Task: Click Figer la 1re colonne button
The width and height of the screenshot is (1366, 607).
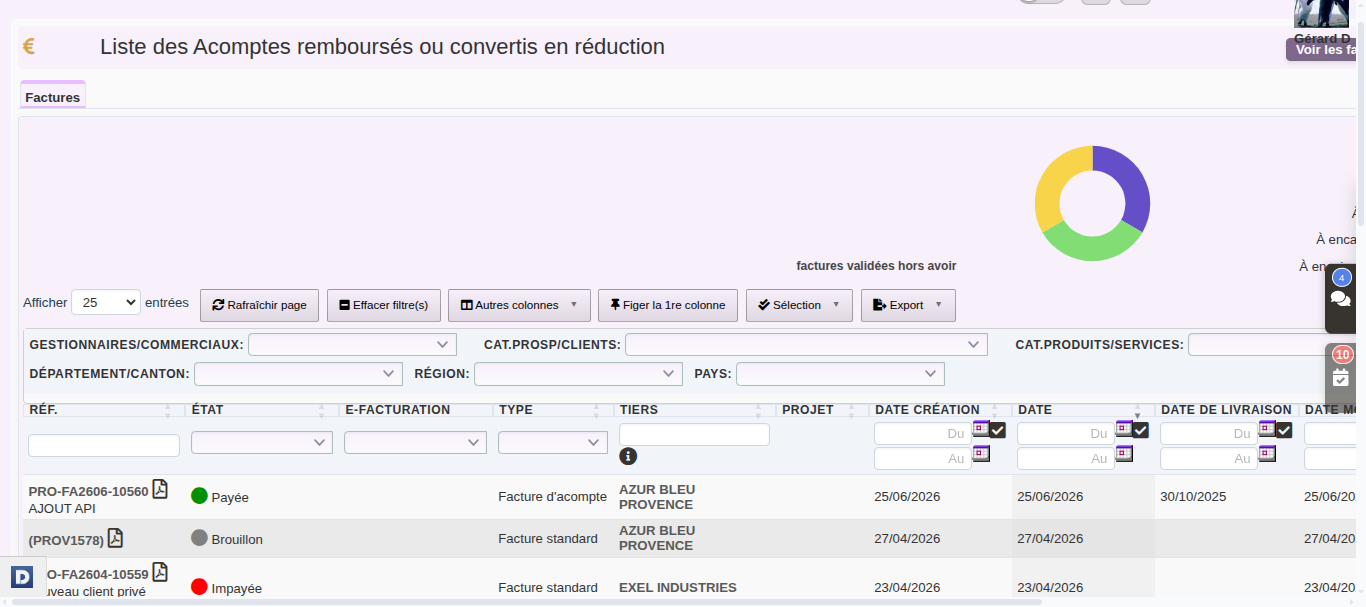Action: click(668, 305)
